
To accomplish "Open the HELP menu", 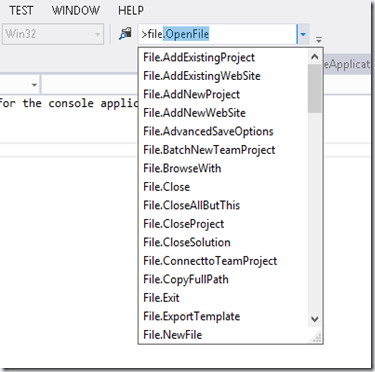I will [131, 10].
